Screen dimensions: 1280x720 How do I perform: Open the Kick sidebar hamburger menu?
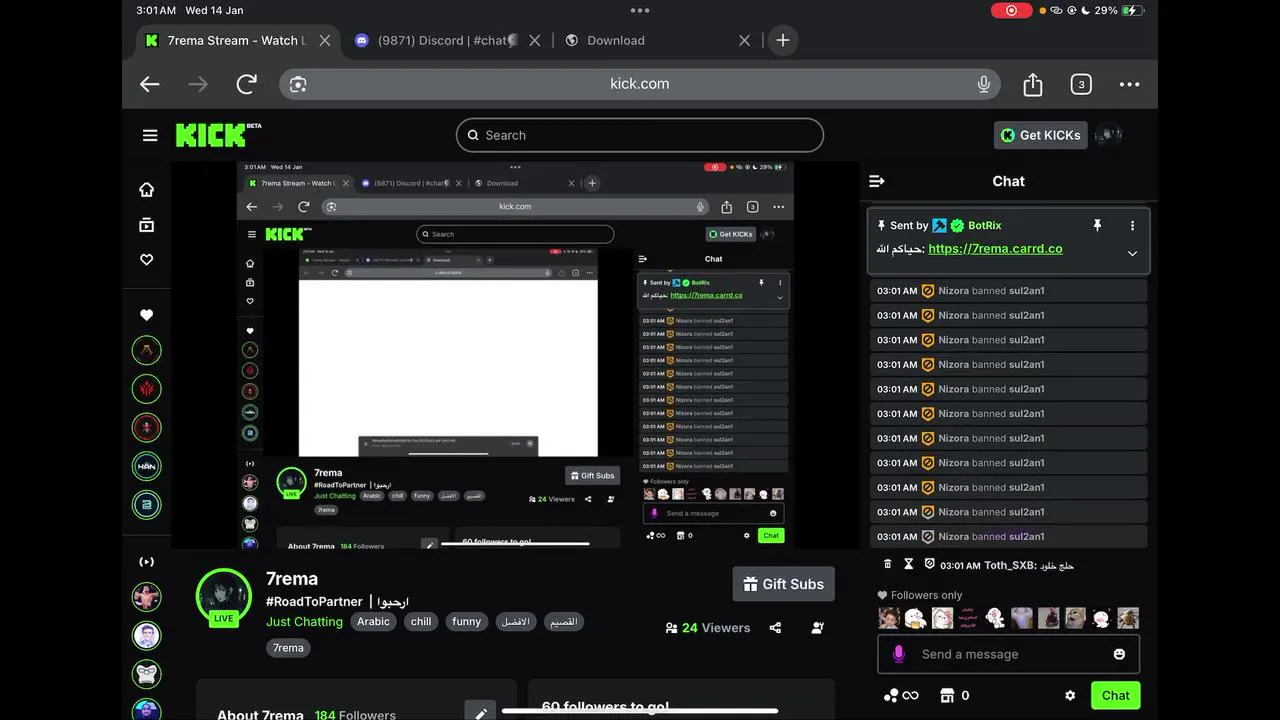click(150, 135)
